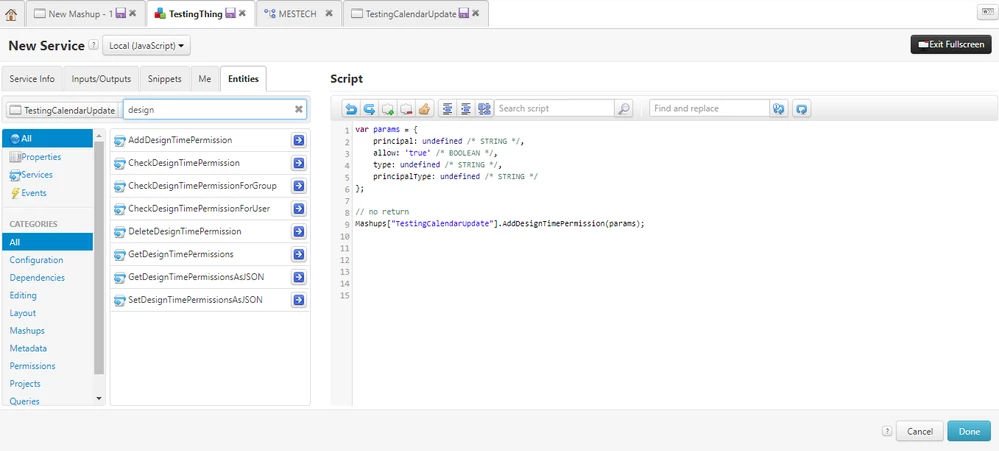
Task: Select the Permissions category
Action: coord(32,366)
